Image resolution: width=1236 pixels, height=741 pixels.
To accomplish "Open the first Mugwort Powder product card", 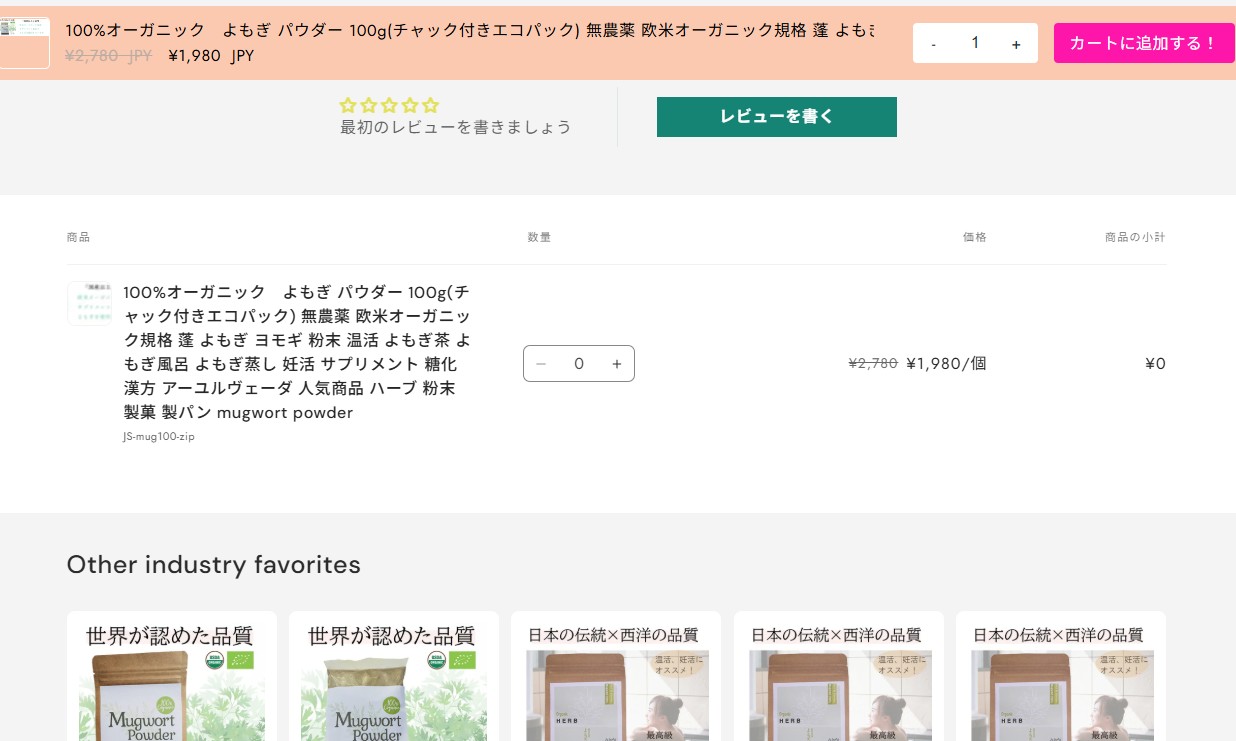I will pos(172,676).
